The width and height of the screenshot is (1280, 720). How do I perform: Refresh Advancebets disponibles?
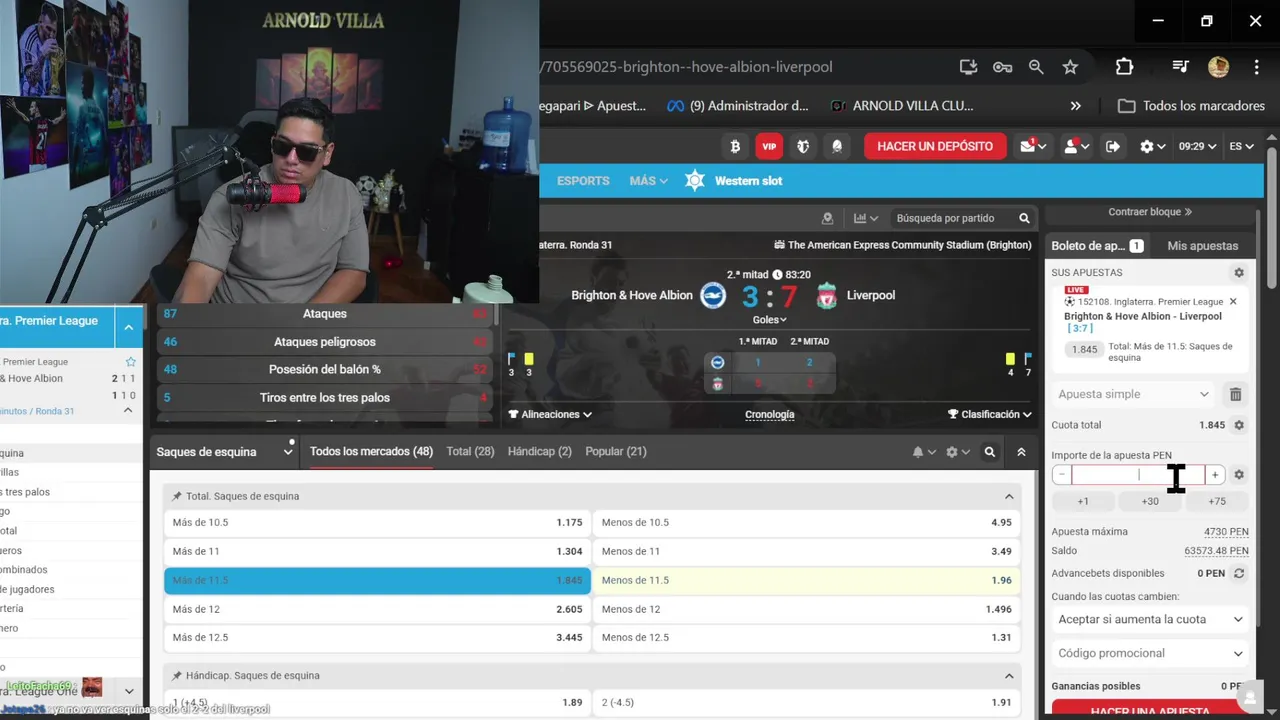pyautogui.click(x=1239, y=573)
